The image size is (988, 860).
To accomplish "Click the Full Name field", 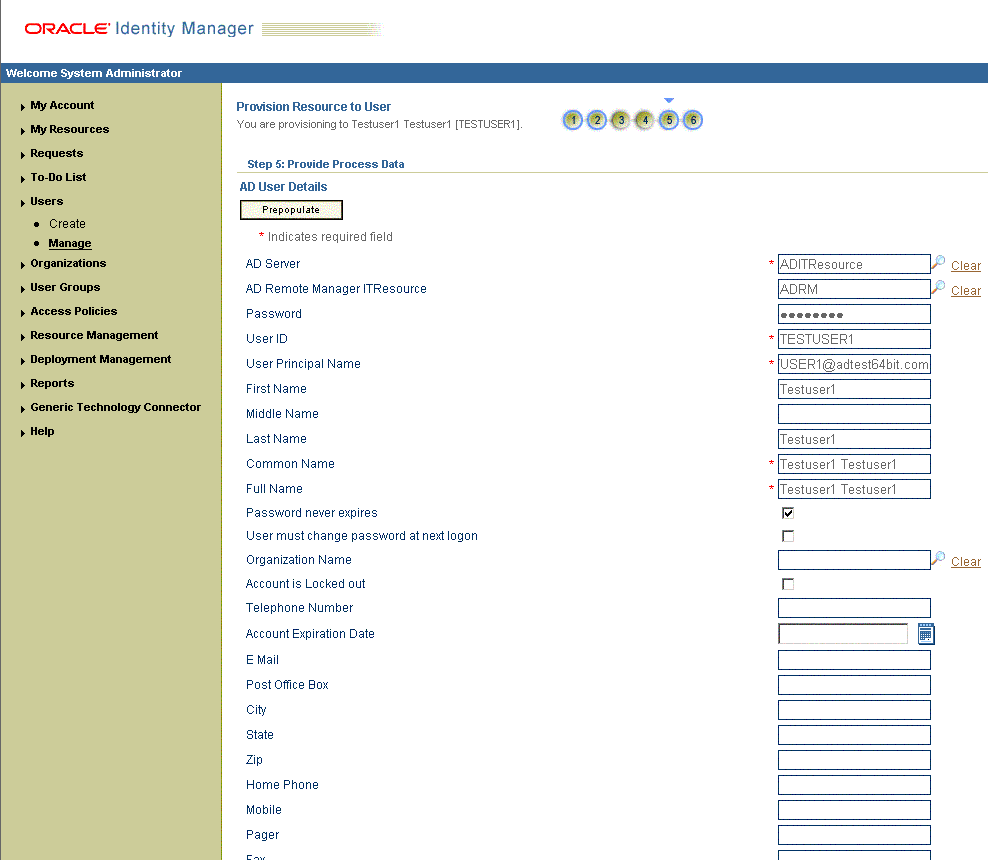I will (854, 489).
